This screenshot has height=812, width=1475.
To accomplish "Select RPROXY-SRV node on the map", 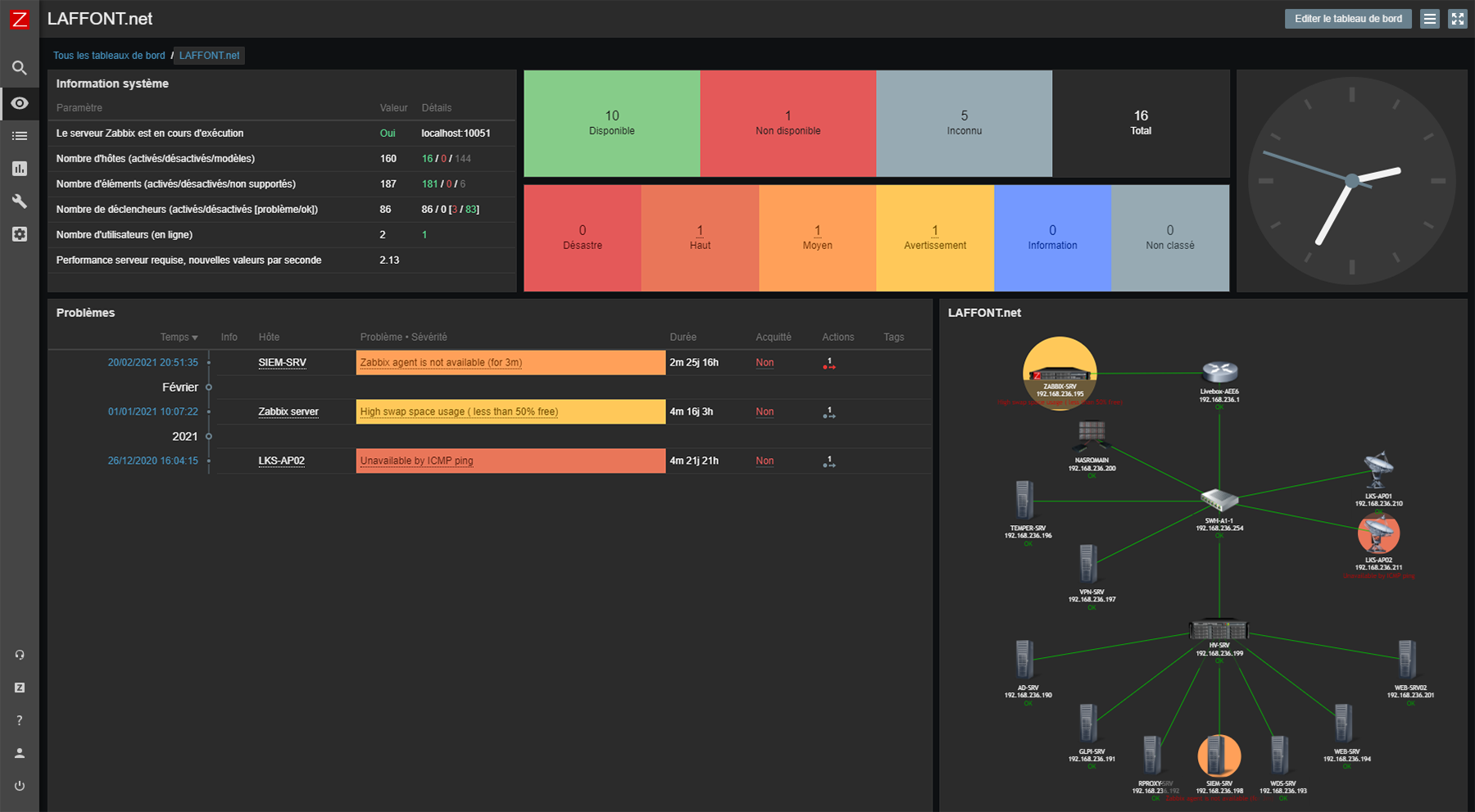I will pos(1152,755).
